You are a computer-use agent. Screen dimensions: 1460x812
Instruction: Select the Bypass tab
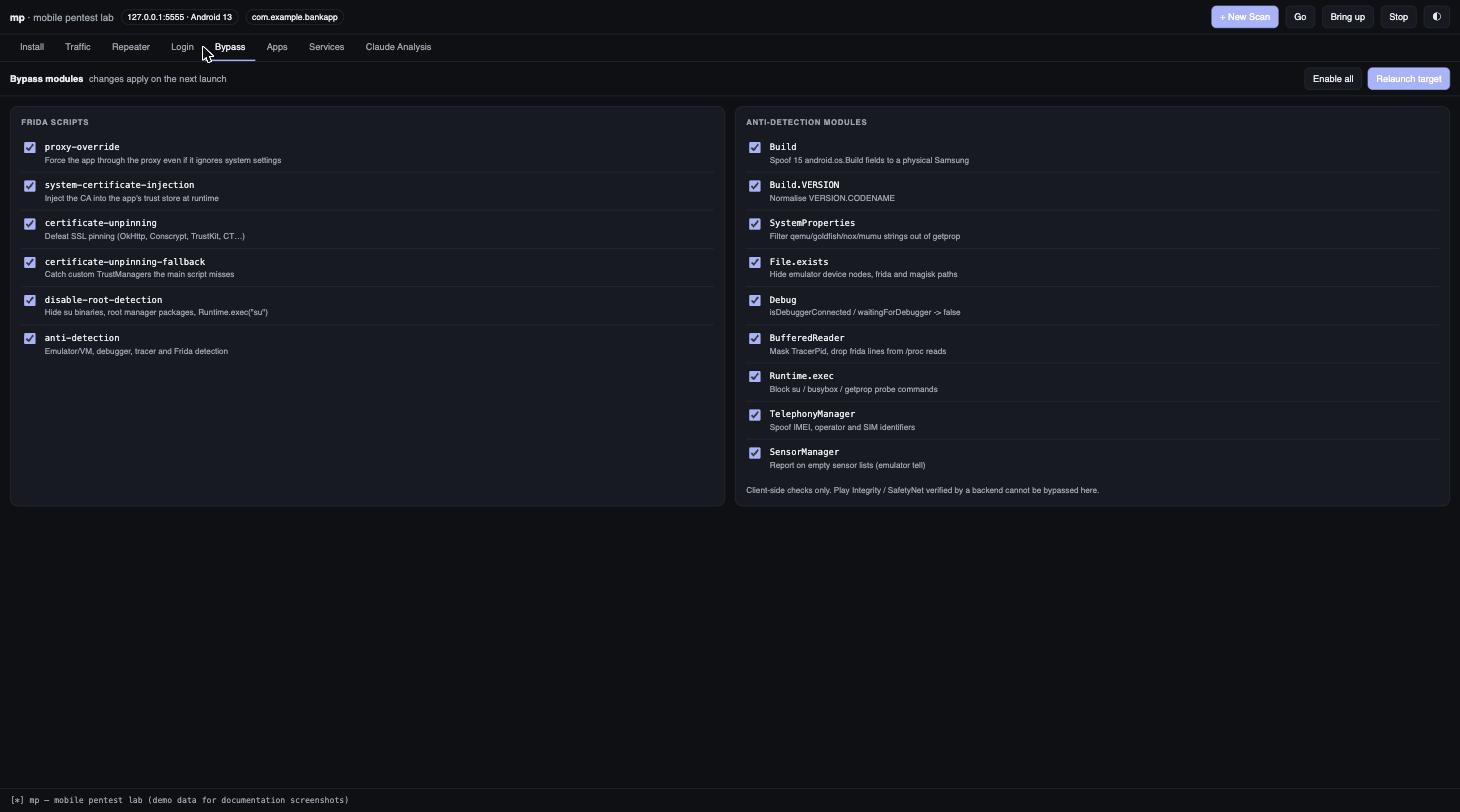[x=230, y=47]
